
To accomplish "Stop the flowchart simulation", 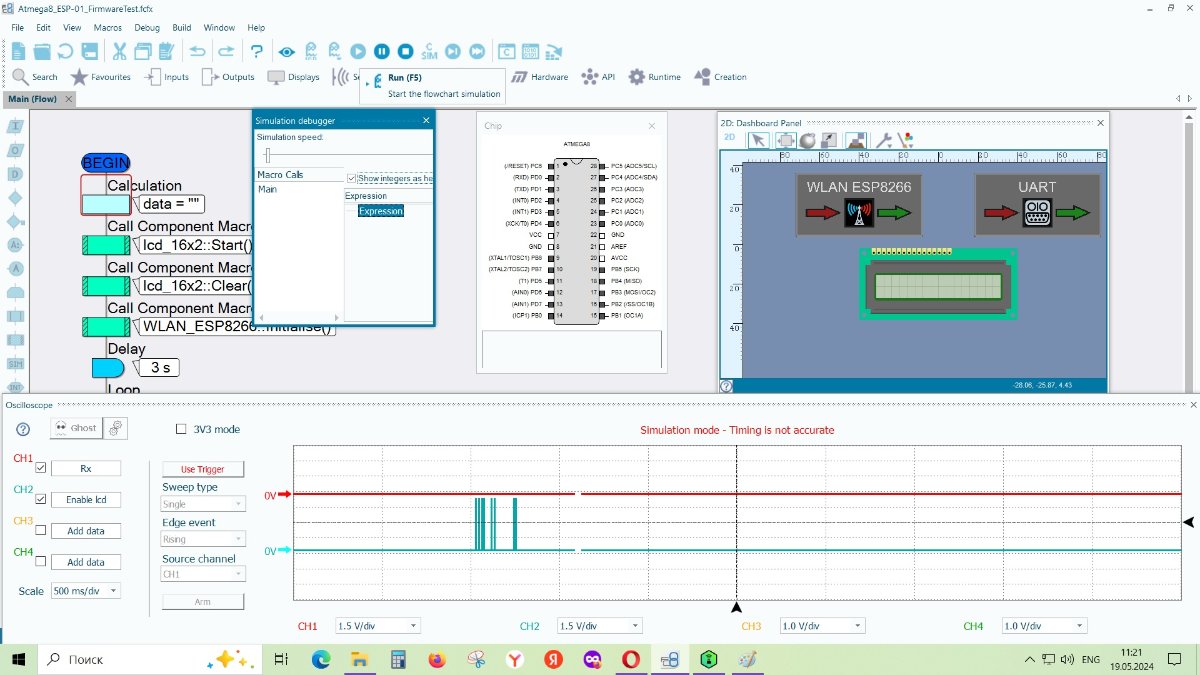I will click(x=405, y=51).
